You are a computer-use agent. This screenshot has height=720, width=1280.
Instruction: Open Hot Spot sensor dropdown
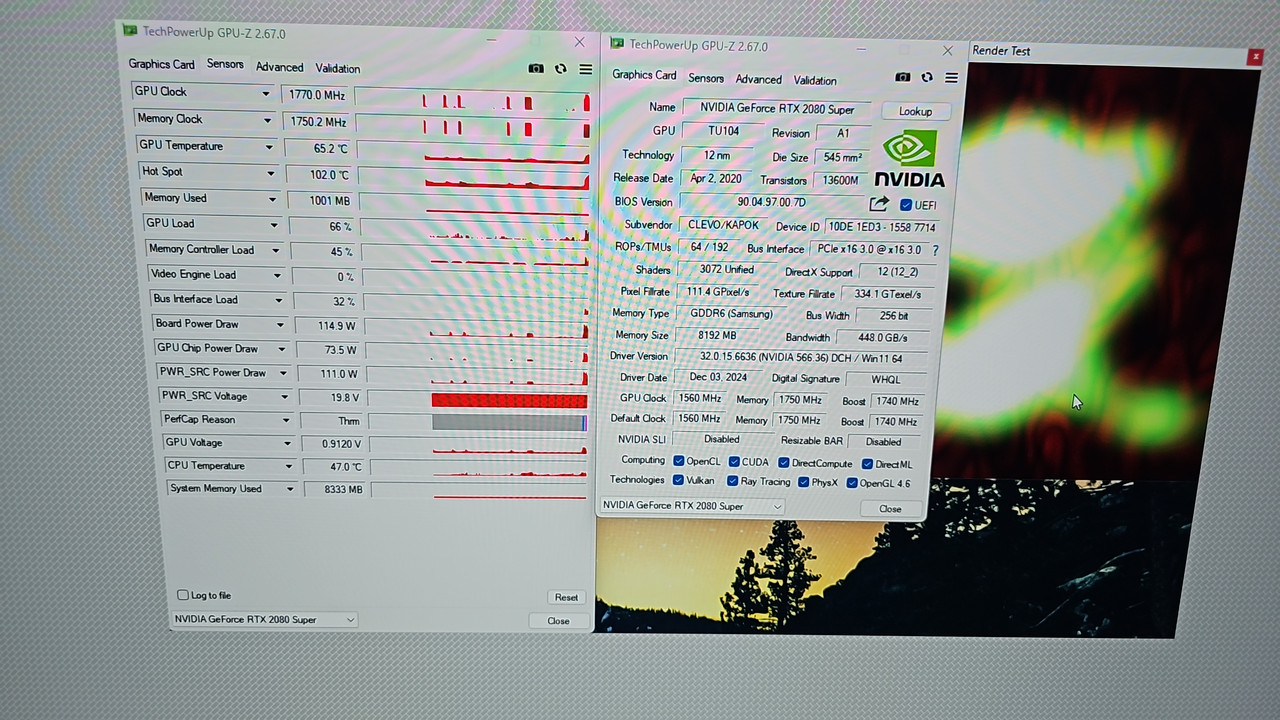point(271,173)
